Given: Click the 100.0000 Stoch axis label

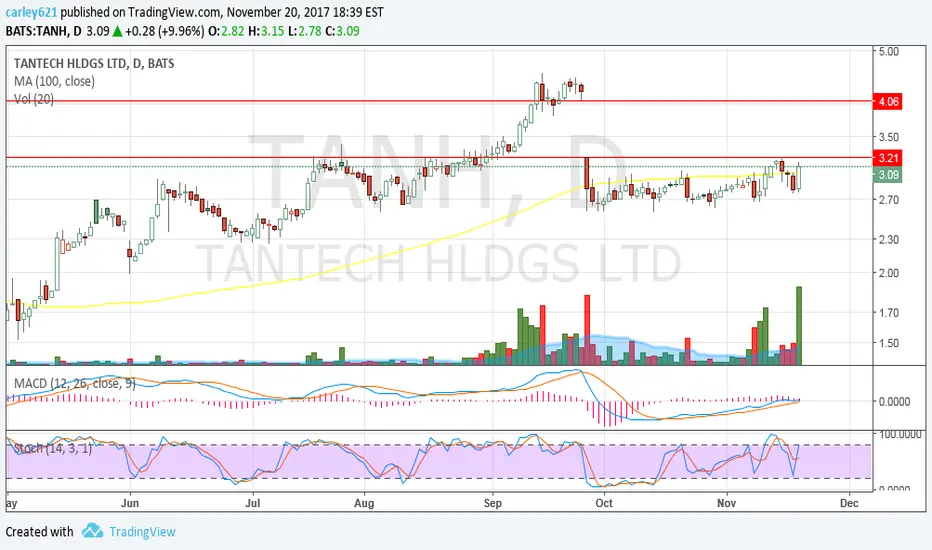Looking at the screenshot, I should pos(900,435).
